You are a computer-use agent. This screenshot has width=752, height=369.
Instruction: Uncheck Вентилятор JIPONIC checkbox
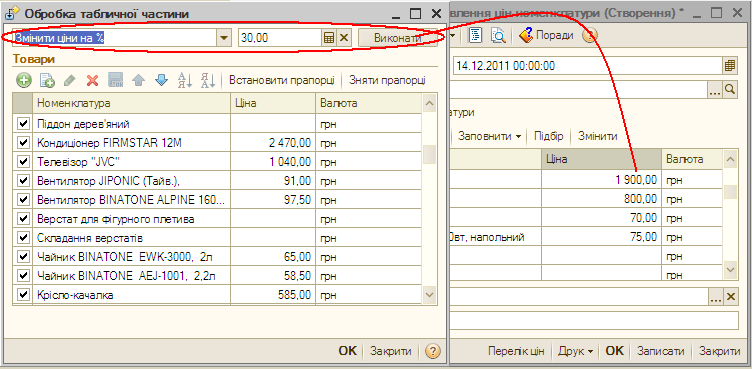point(23,180)
